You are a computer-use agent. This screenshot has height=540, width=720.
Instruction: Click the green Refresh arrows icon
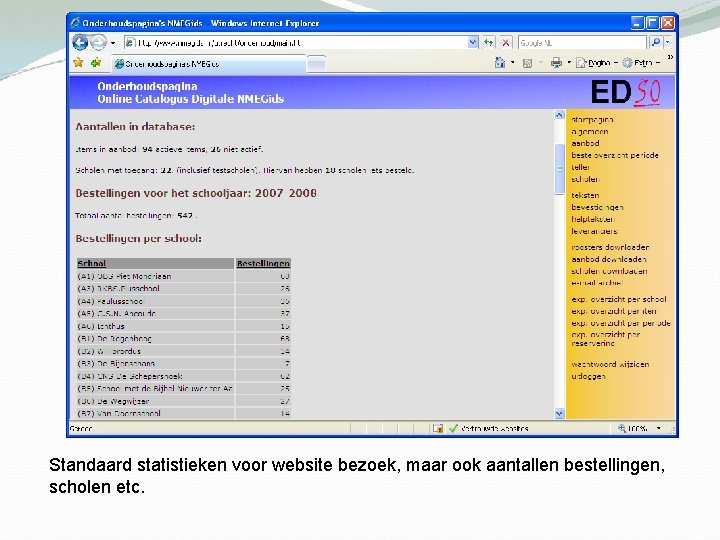pyautogui.click(x=489, y=43)
